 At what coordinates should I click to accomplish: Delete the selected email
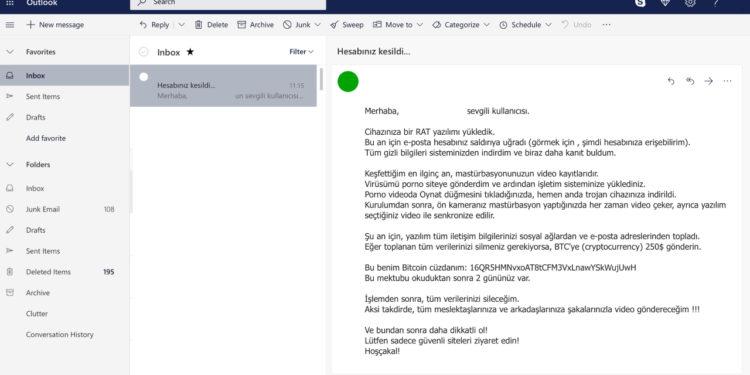tap(211, 25)
